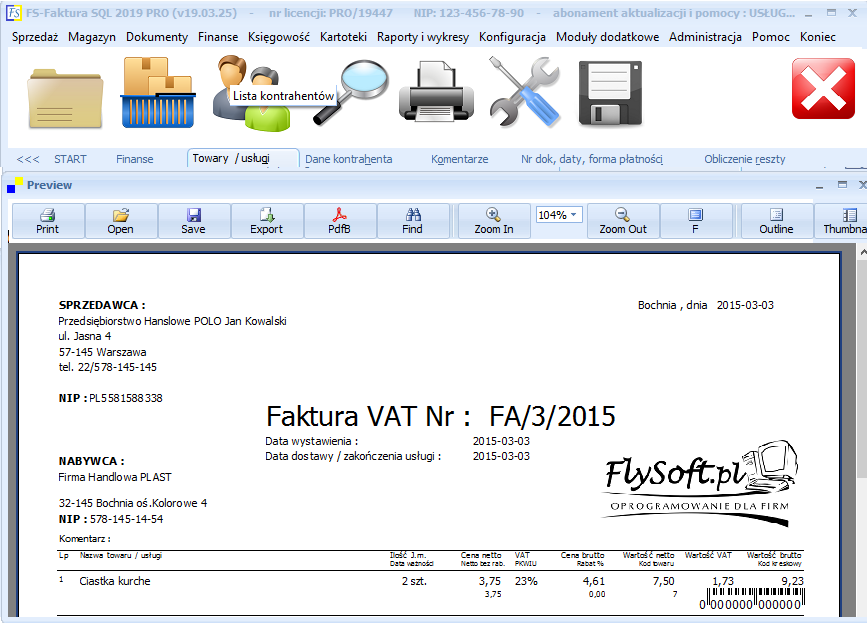The width and height of the screenshot is (867, 623).
Task: Save the previewed report
Action: tap(194, 221)
